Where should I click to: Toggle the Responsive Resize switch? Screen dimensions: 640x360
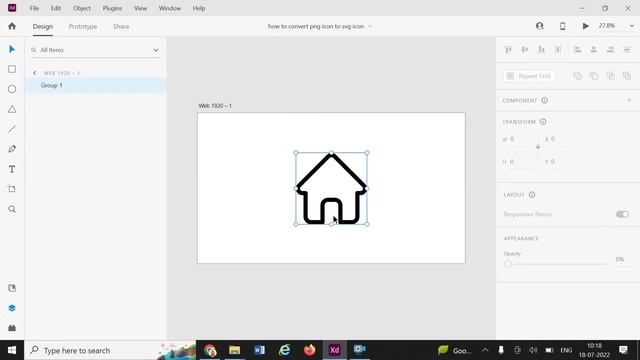point(622,214)
